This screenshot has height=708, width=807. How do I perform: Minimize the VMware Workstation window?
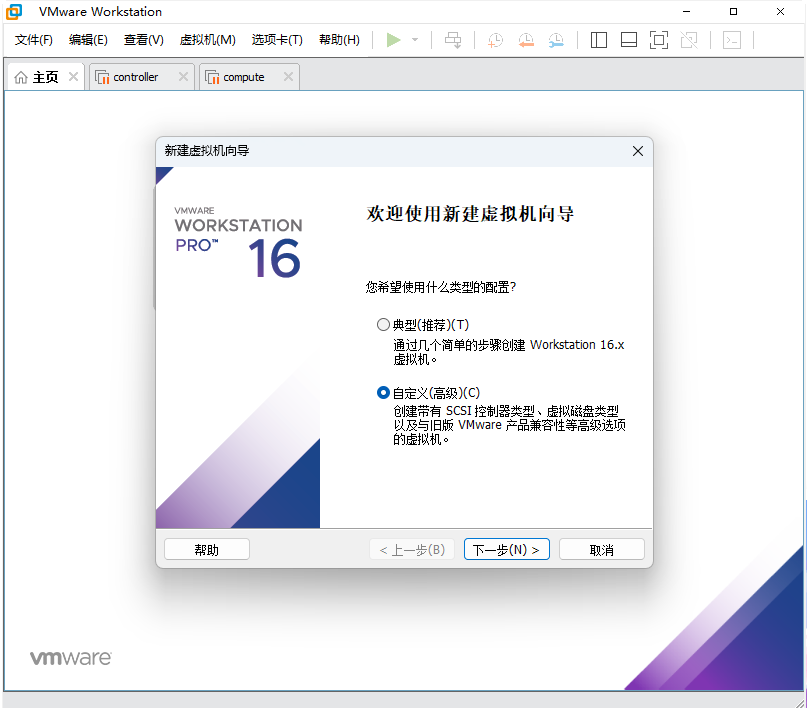[686, 11]
